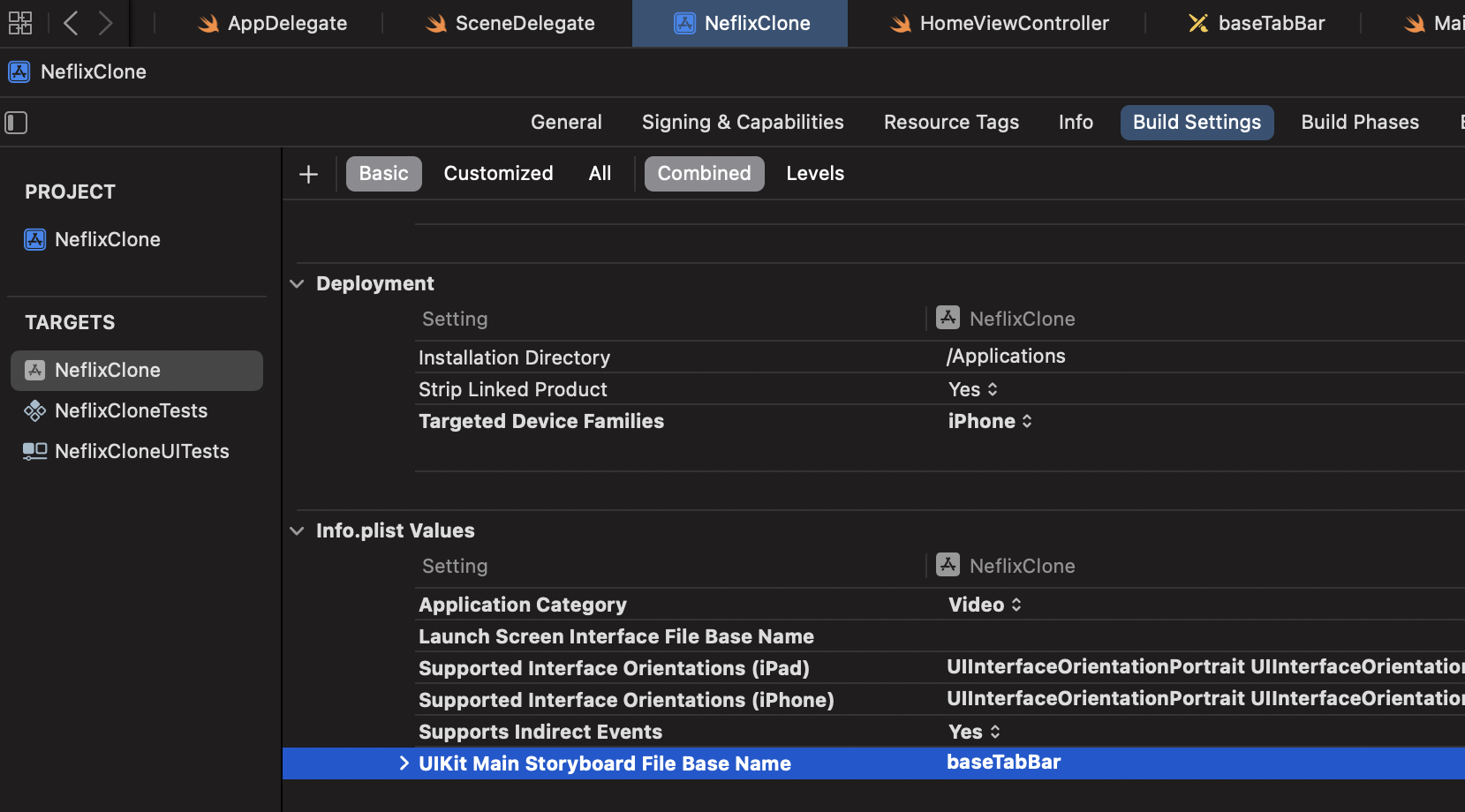Open Strip Linked Product Yes dropdown
The width and height of the screenshot is (1465, 812).
tap(973, 389)
